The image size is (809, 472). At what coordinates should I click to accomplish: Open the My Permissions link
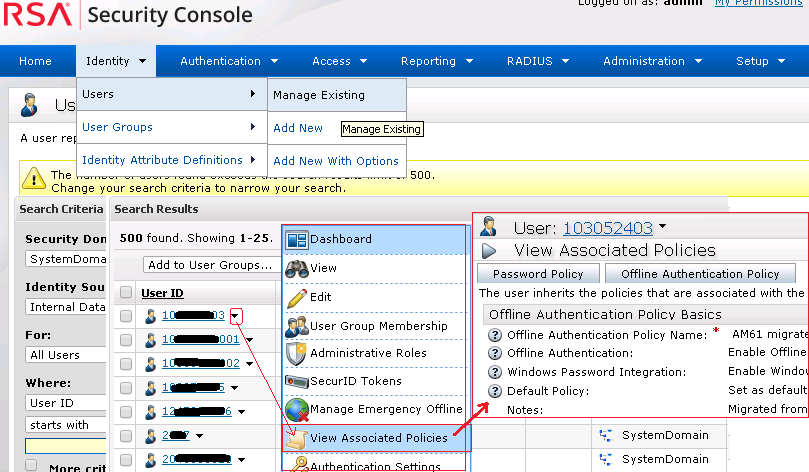click(757, 4)
